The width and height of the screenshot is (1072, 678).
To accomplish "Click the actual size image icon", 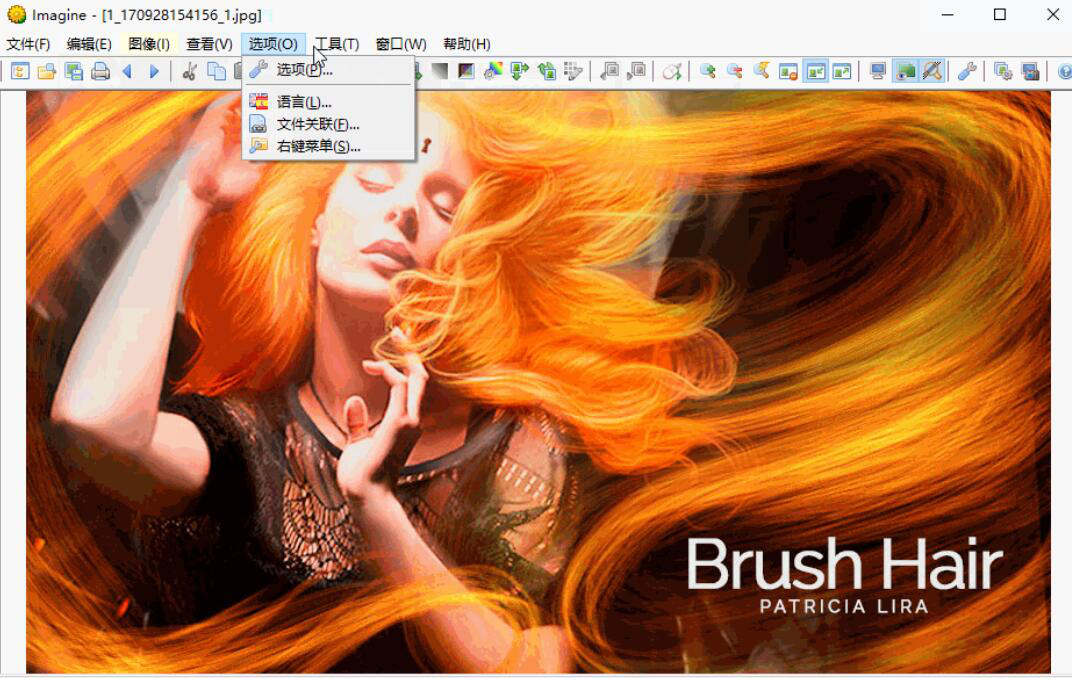I will pyautogui.click(x=788, y=71).
